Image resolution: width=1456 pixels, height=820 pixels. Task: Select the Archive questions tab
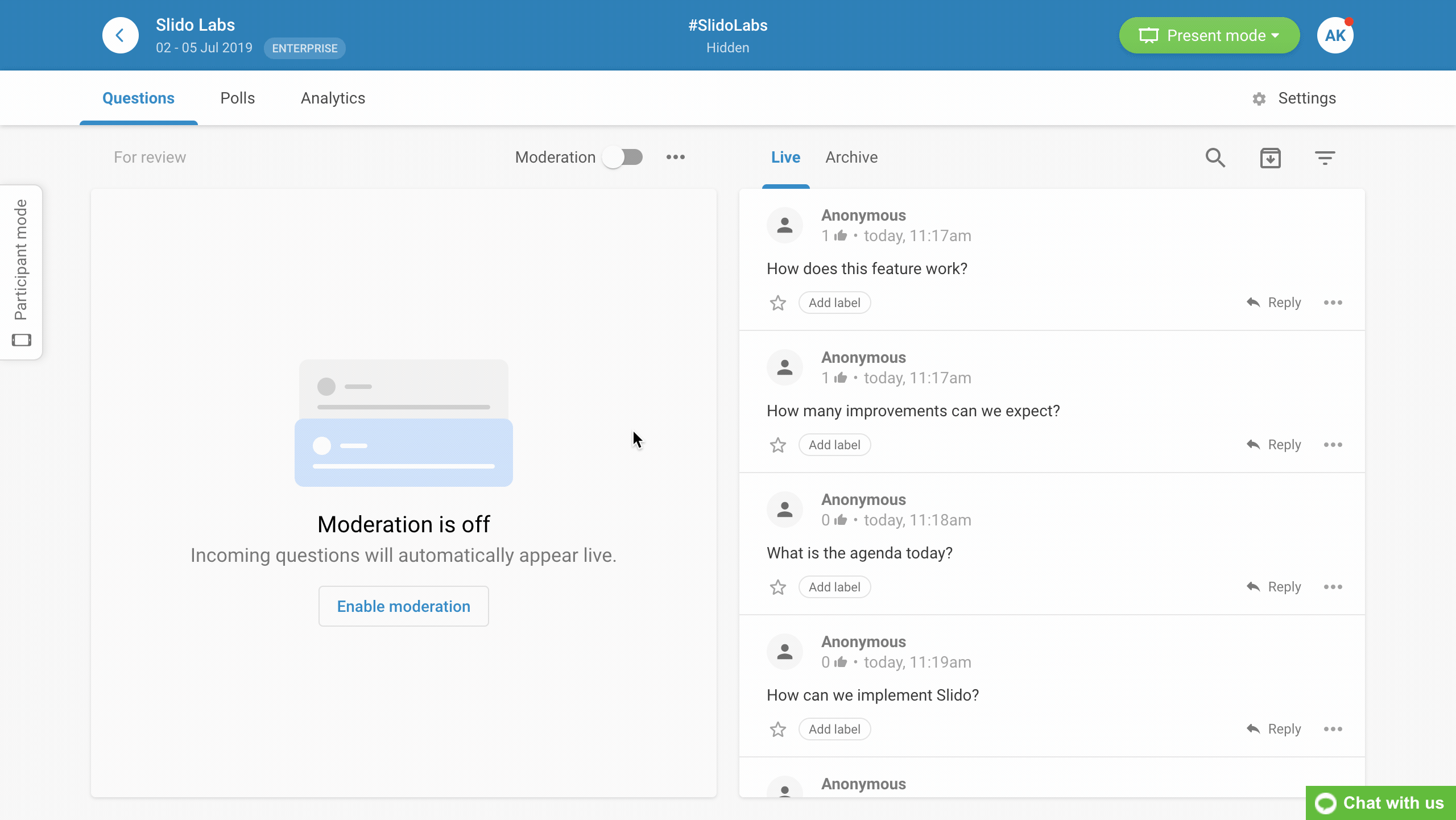[x=851, y=158]
